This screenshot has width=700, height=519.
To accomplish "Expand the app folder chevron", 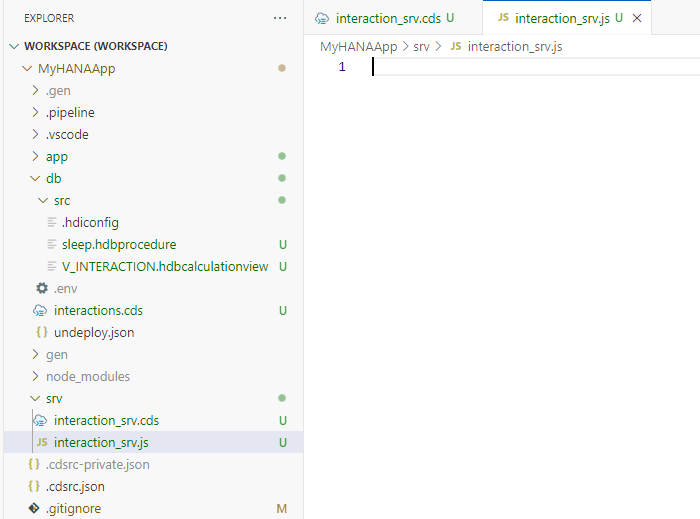I will (35, 156).
